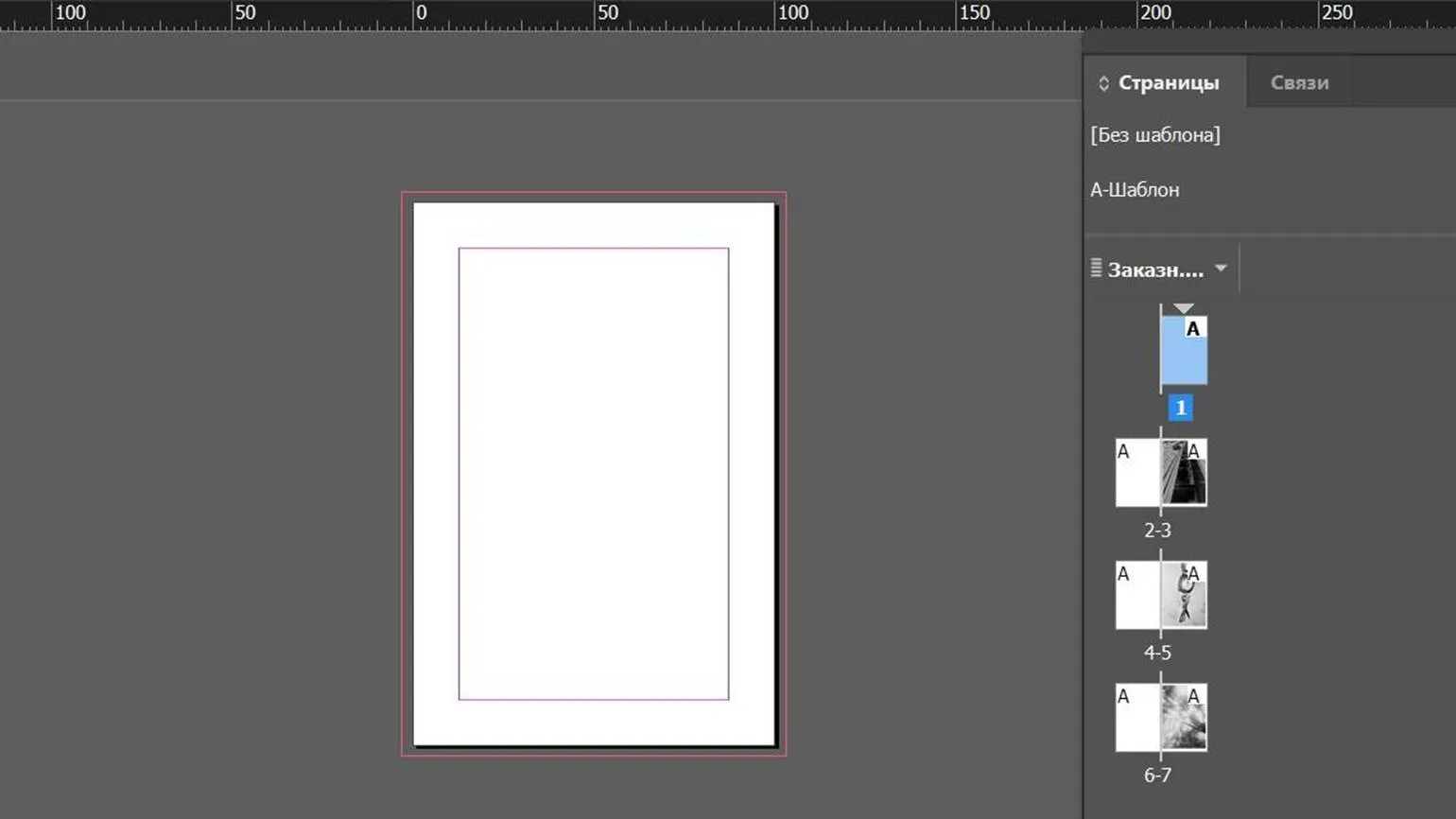Screen dimensions: 1456x819
Task: Click the grip icon left of Заказн....
Action: [1096, 269]
